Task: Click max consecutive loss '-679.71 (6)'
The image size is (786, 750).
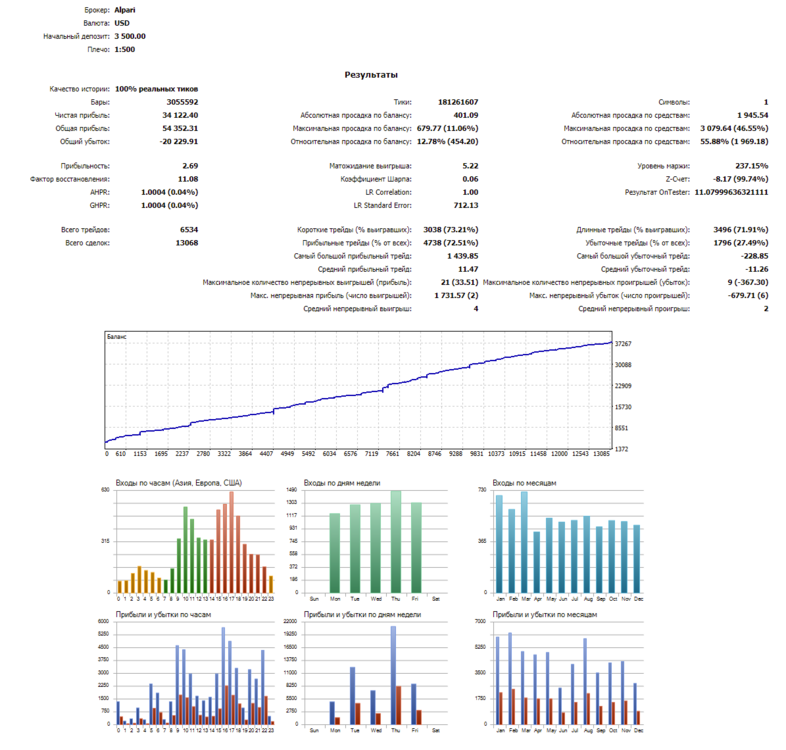Action: tap(748, 295)
